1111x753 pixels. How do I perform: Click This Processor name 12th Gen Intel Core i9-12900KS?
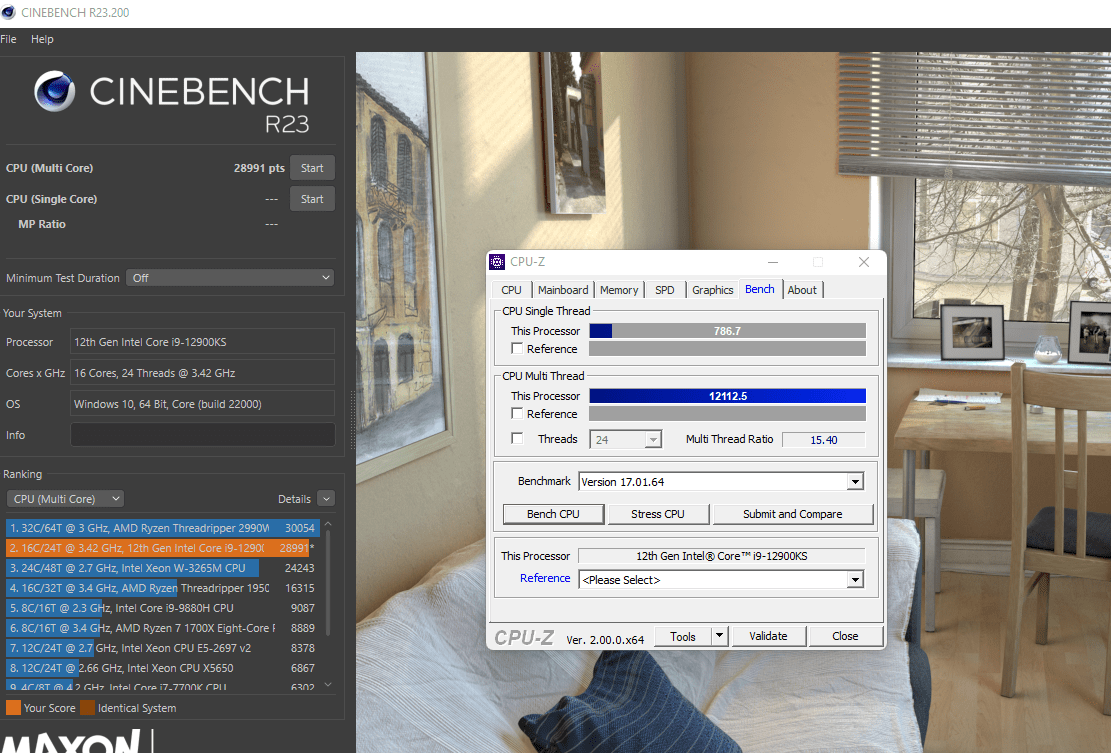point(721,556)
